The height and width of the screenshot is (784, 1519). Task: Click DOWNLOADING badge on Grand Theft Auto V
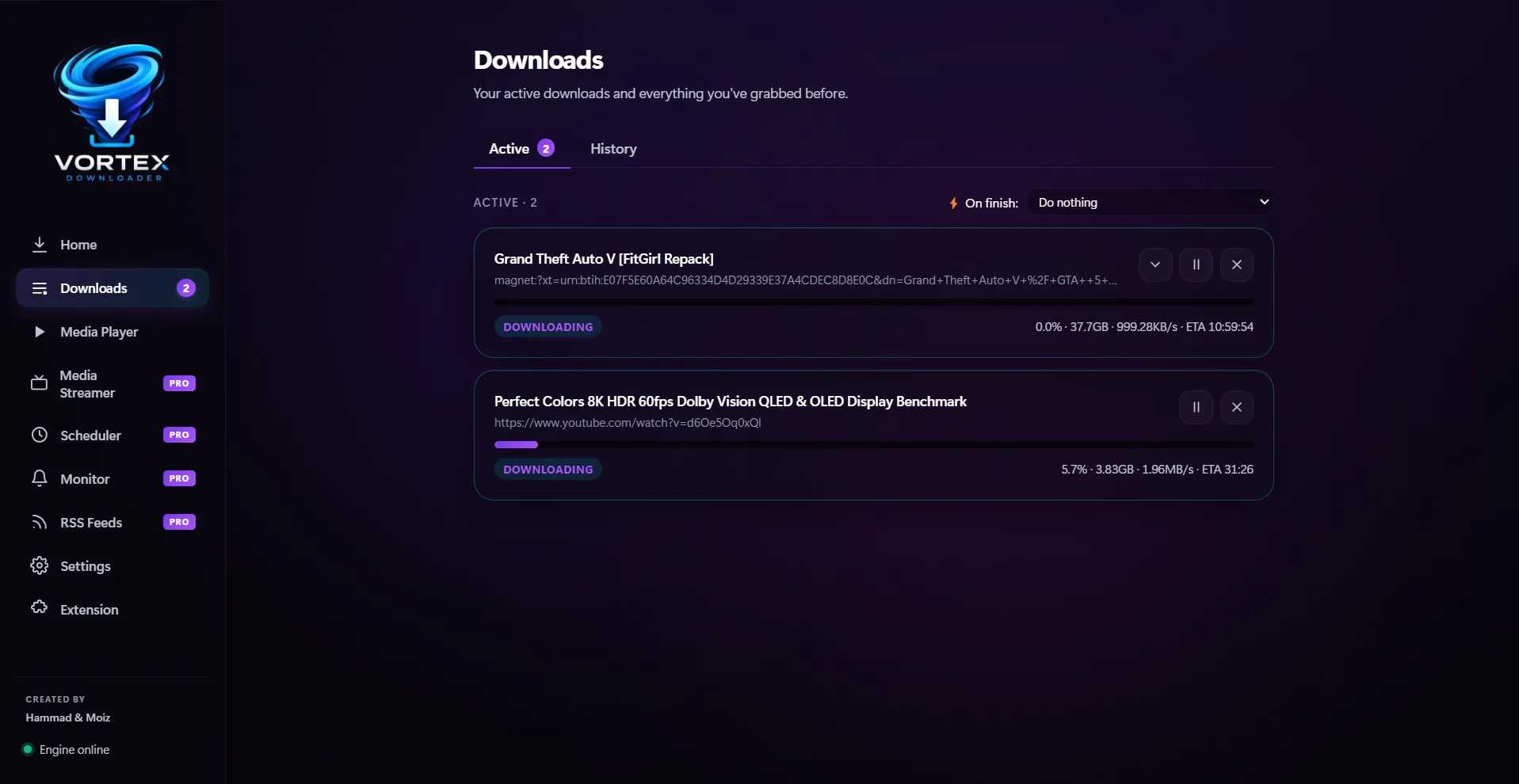[x=548, y=327]
